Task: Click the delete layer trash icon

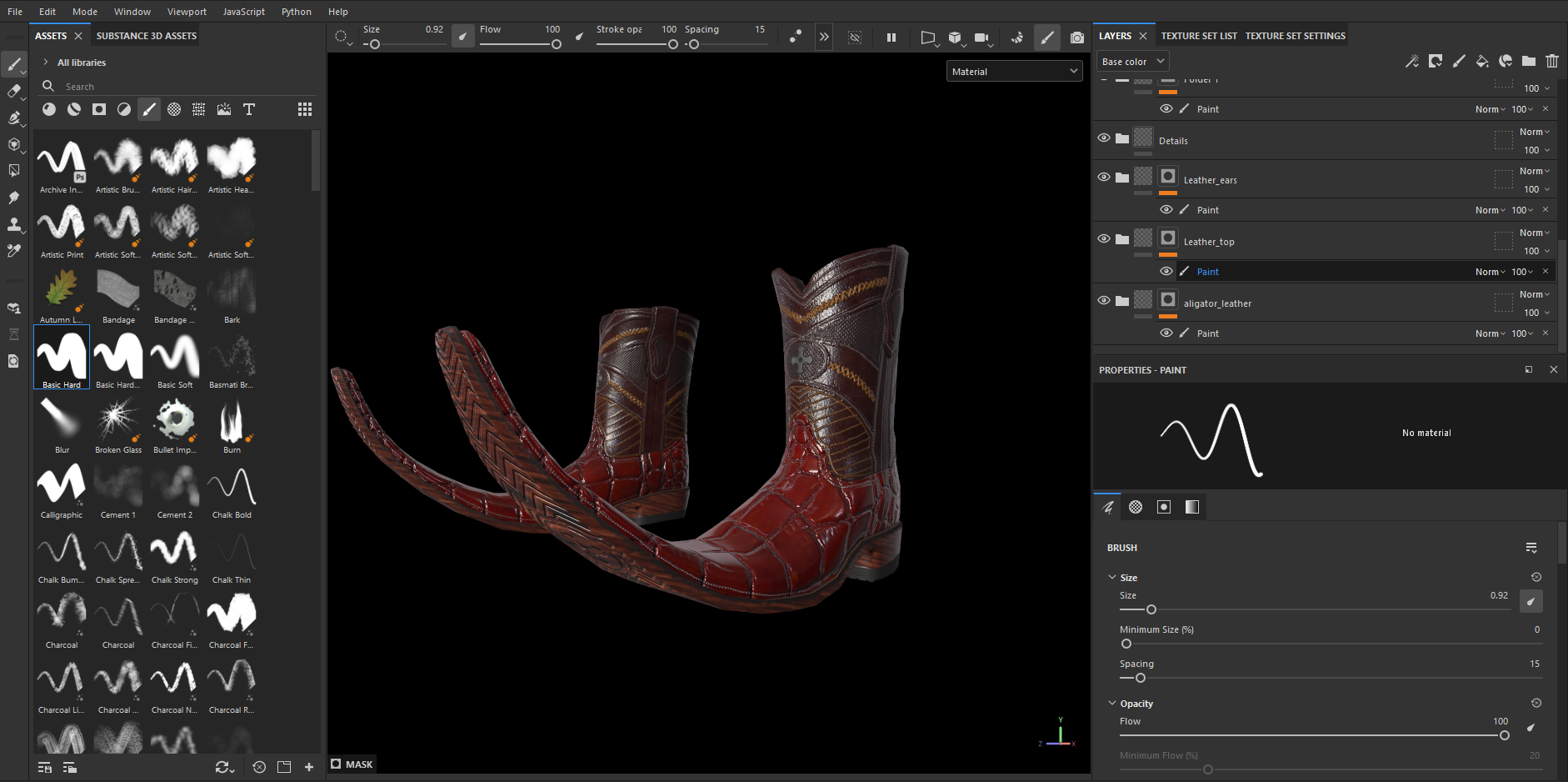Action: [x=1551, y=61]
